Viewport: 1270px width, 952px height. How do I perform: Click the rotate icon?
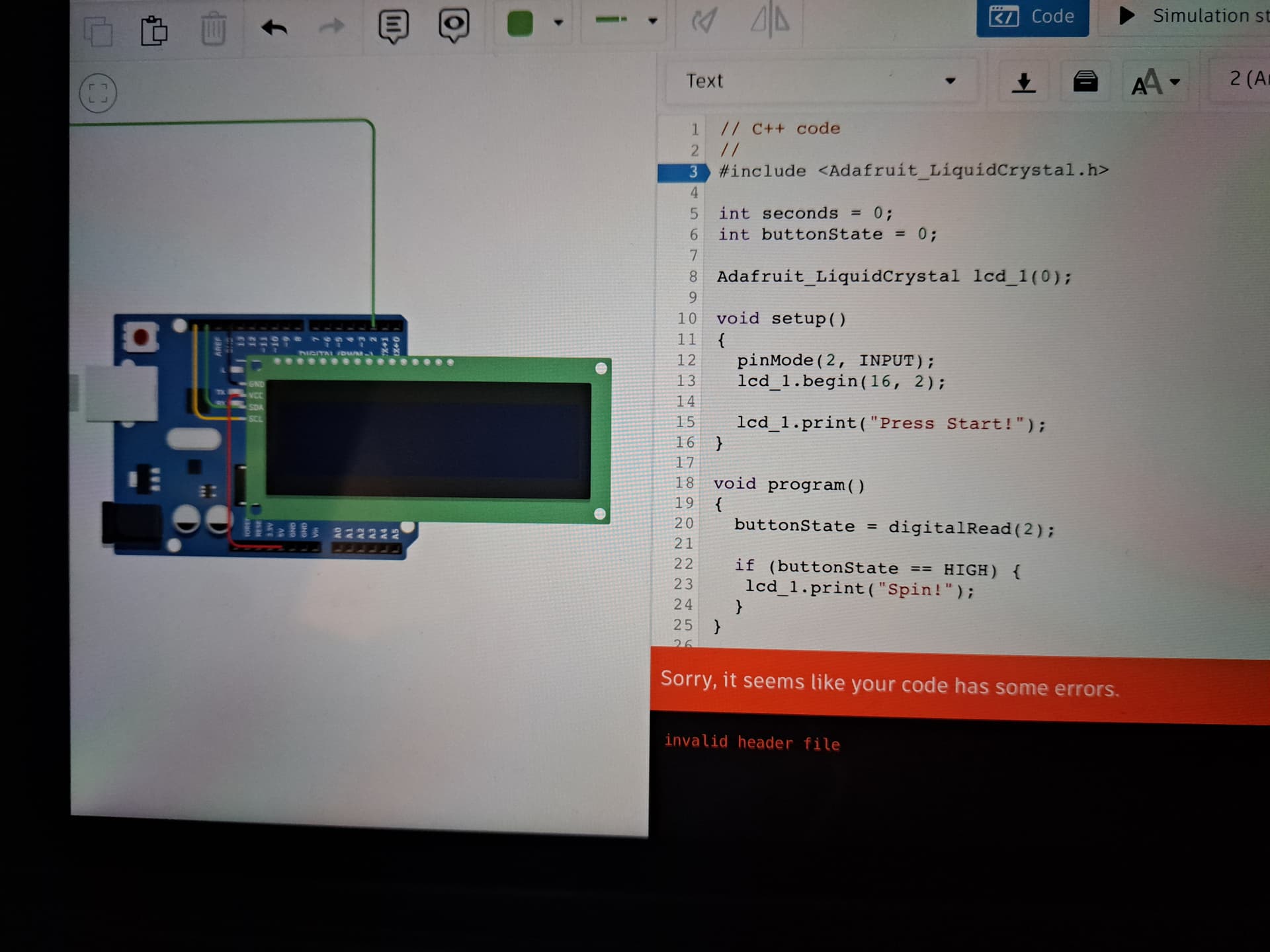pos(704,21)
